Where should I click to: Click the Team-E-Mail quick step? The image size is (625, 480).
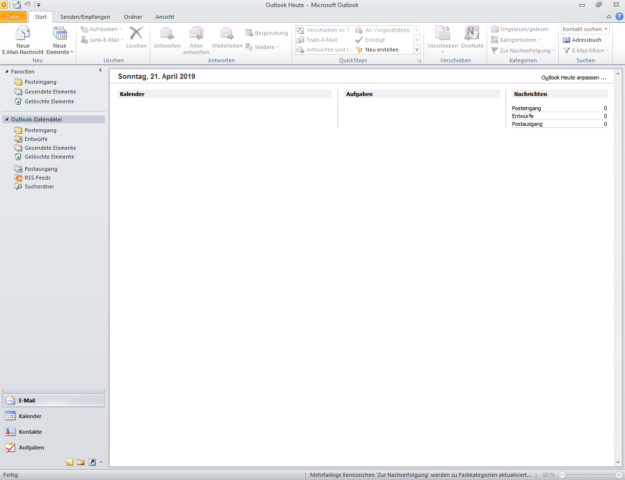pos(317,40)
